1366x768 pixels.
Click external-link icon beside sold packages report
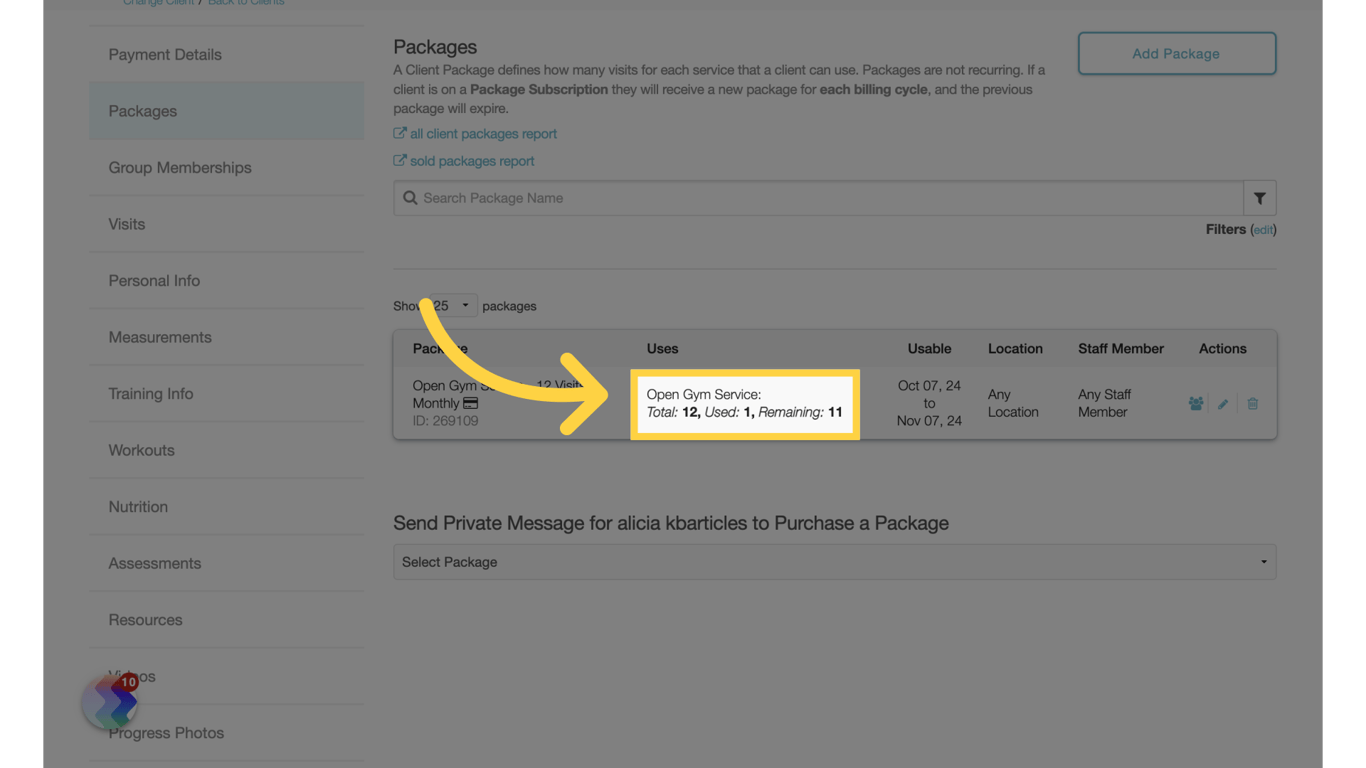400,160
